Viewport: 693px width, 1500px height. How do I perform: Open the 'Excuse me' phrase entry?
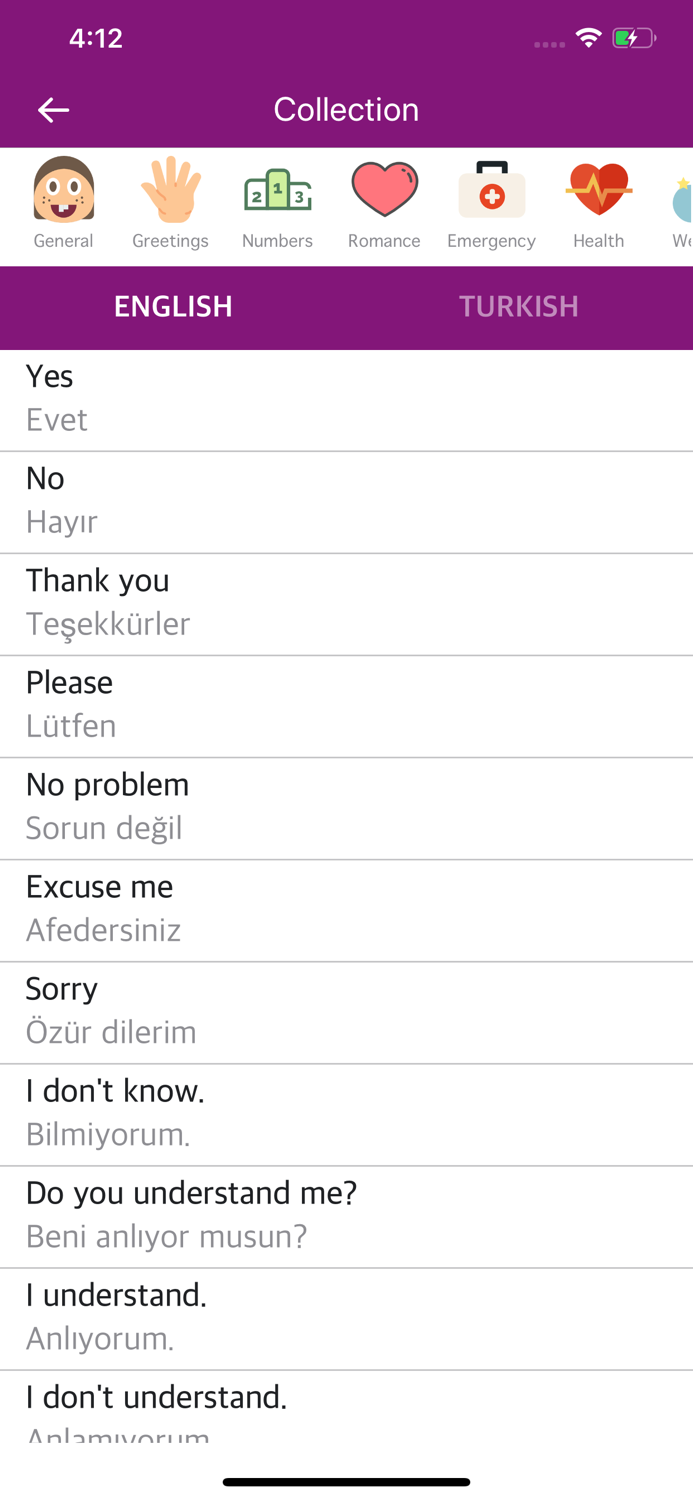(346, 908)
